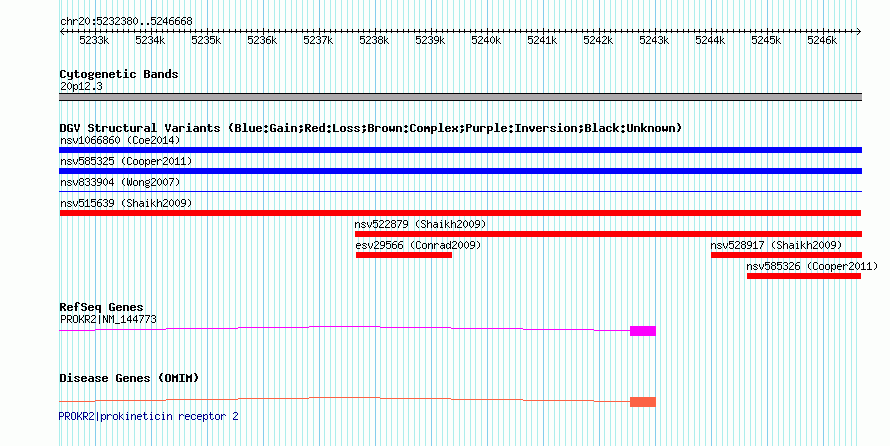
Task: Click the nsv833904 (Wong2007) label
Action: (x=120, y=182)
